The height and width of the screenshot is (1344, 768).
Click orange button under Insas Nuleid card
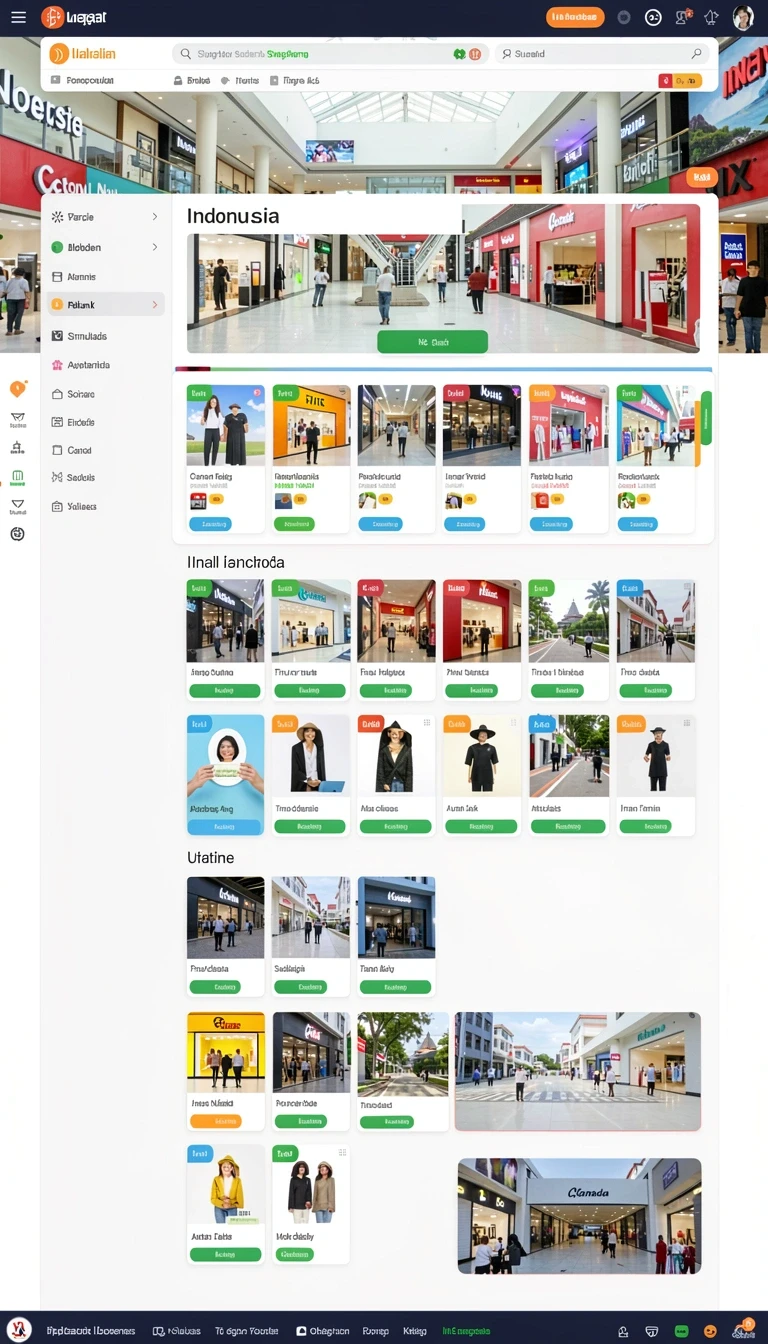point(216,1121)
